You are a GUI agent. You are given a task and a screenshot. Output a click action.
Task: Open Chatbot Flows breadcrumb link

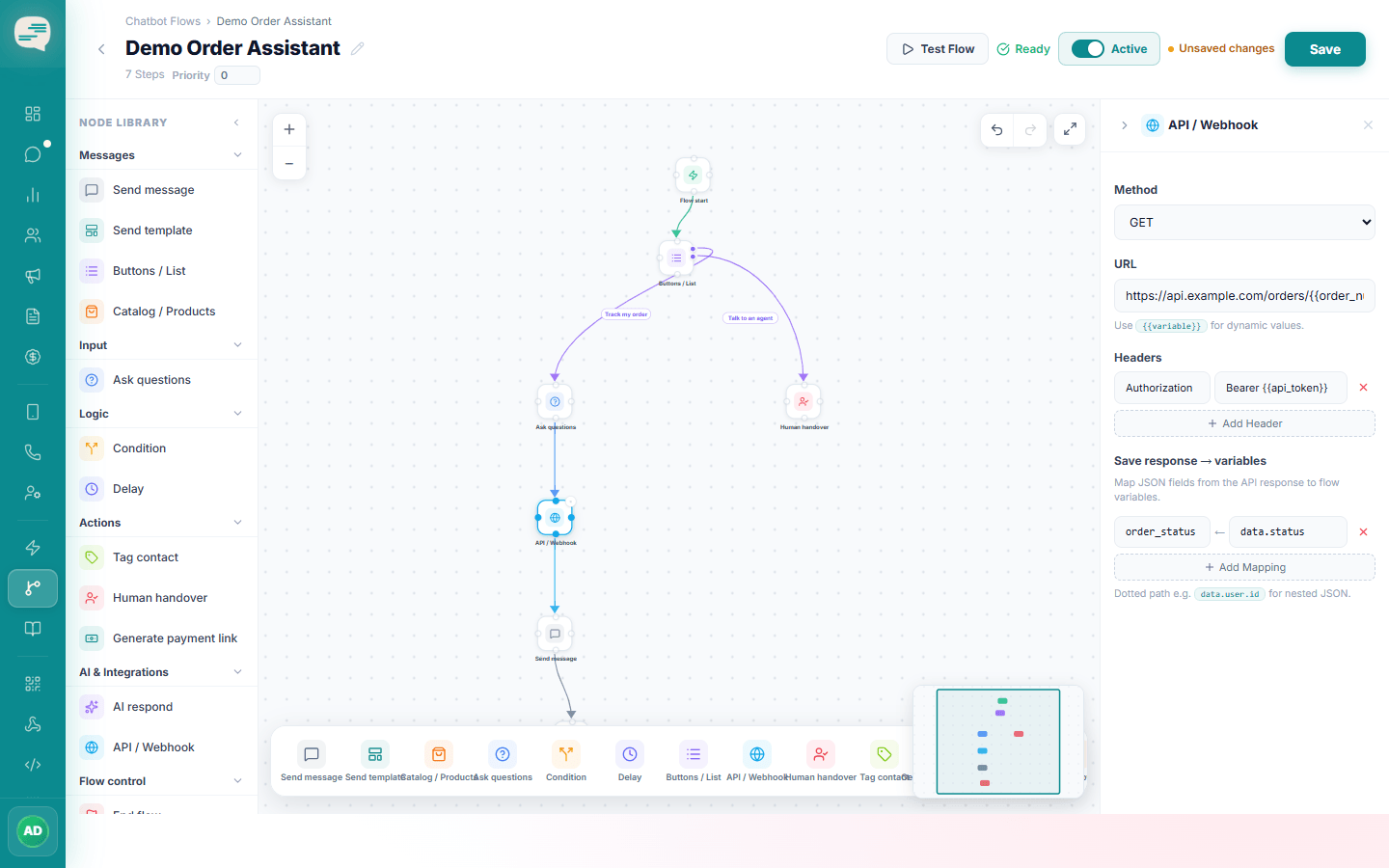click(163, 21)
